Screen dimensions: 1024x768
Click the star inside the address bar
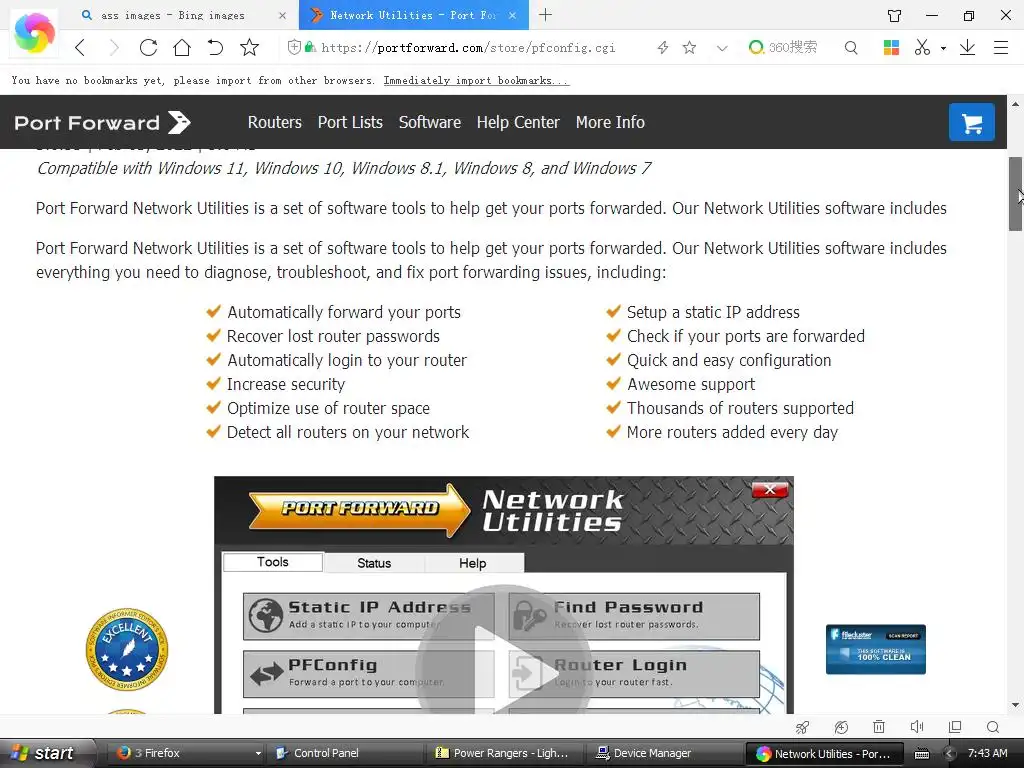pos(690,48)
